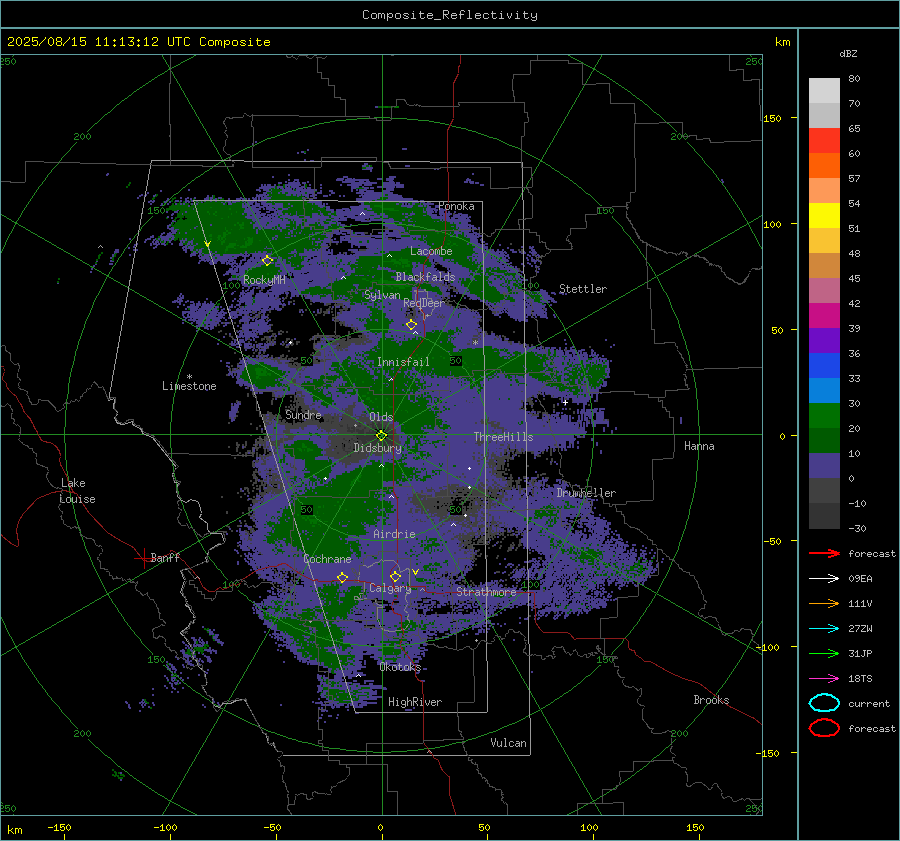Click the -150 tick label on bottom axis
900x841 pixels.
[x=59, y=827]
